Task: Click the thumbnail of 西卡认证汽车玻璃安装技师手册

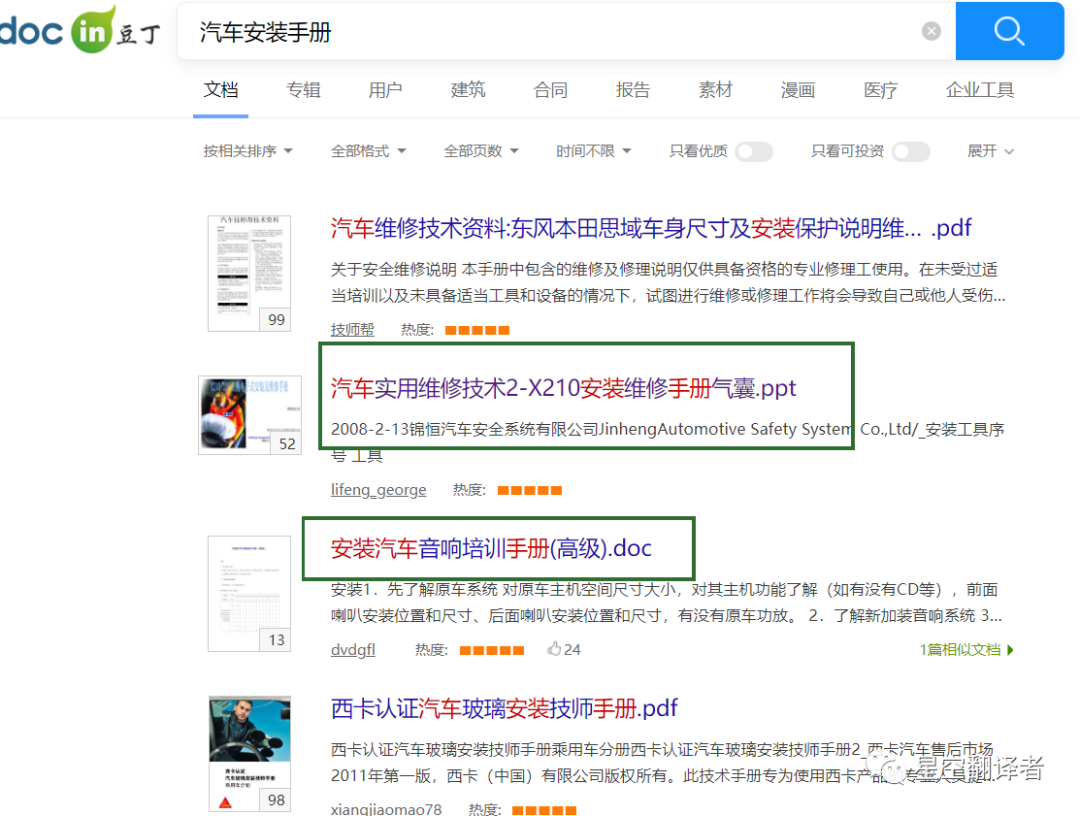Action: pos(249,752)
